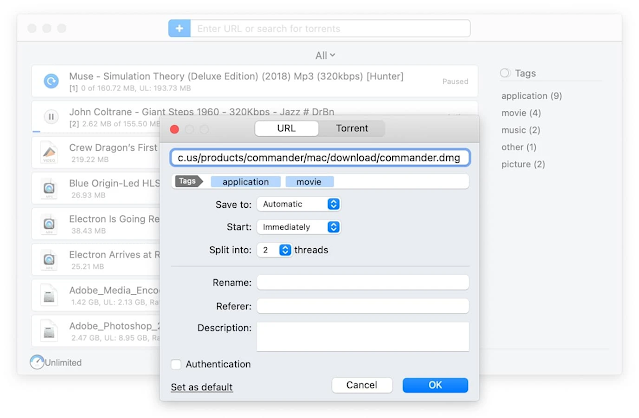The height and width of the screenshot is (418, 639).
Task: Switch to the URL tab
Action: point(286,128)
